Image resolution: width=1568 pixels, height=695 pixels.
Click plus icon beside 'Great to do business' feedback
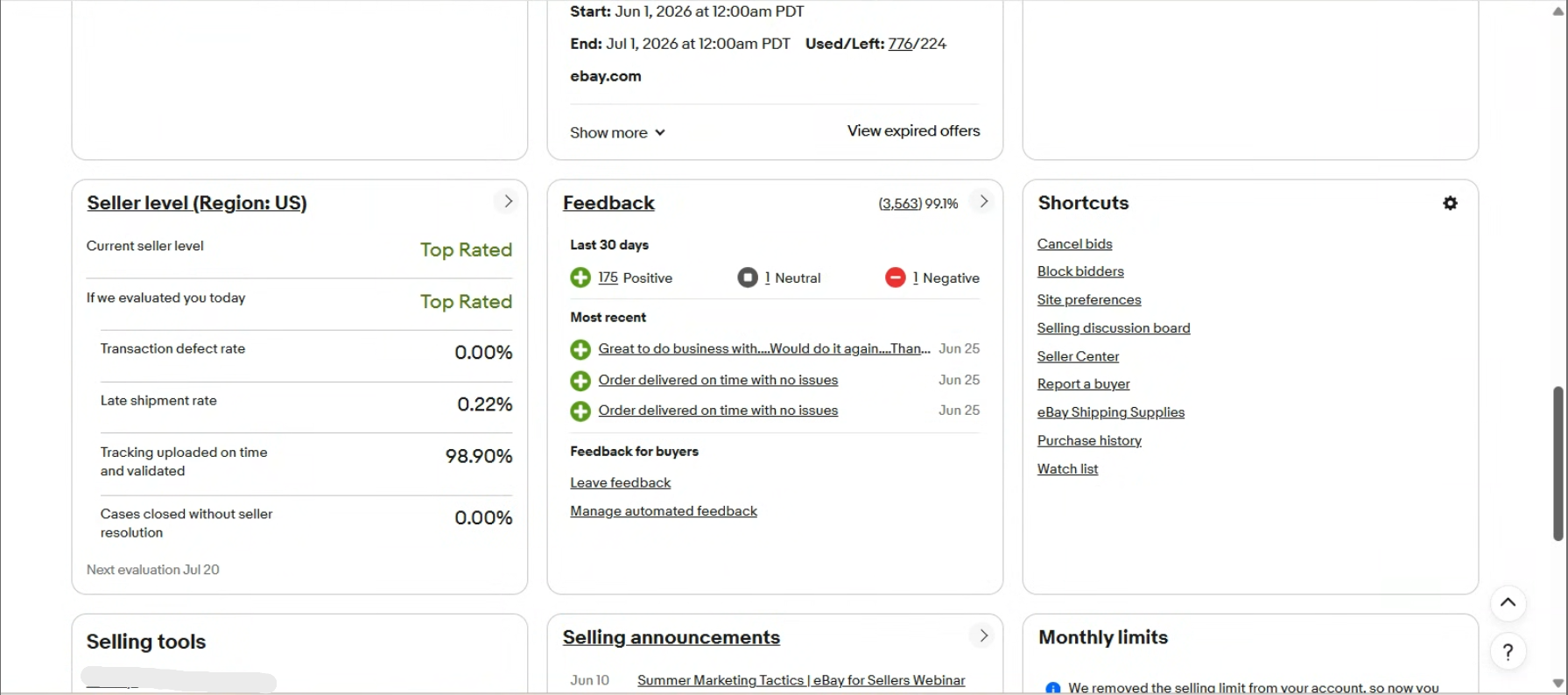[580, 349]
